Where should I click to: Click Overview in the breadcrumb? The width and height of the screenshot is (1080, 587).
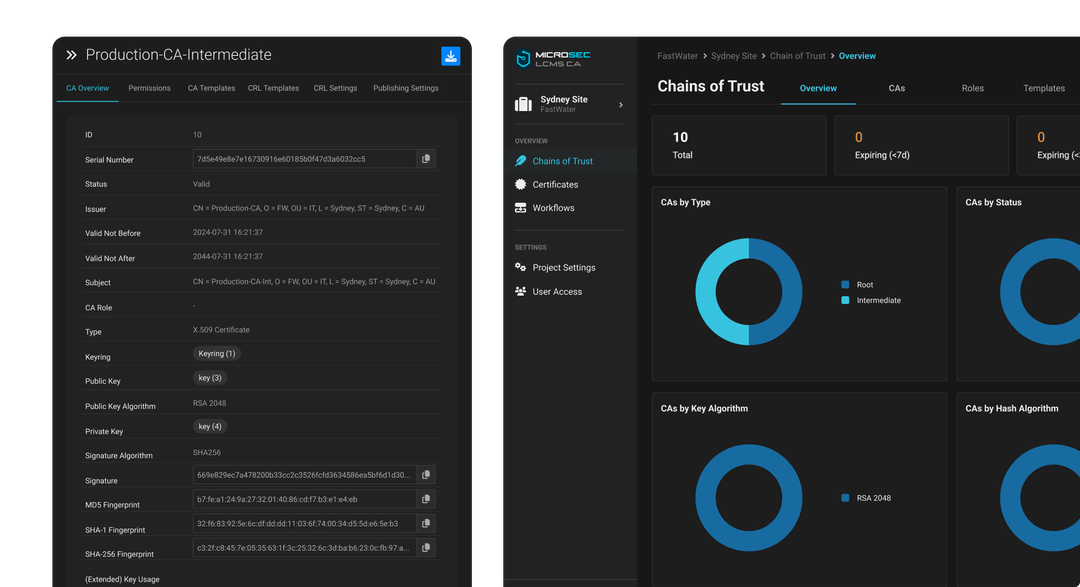pos(857,56)
